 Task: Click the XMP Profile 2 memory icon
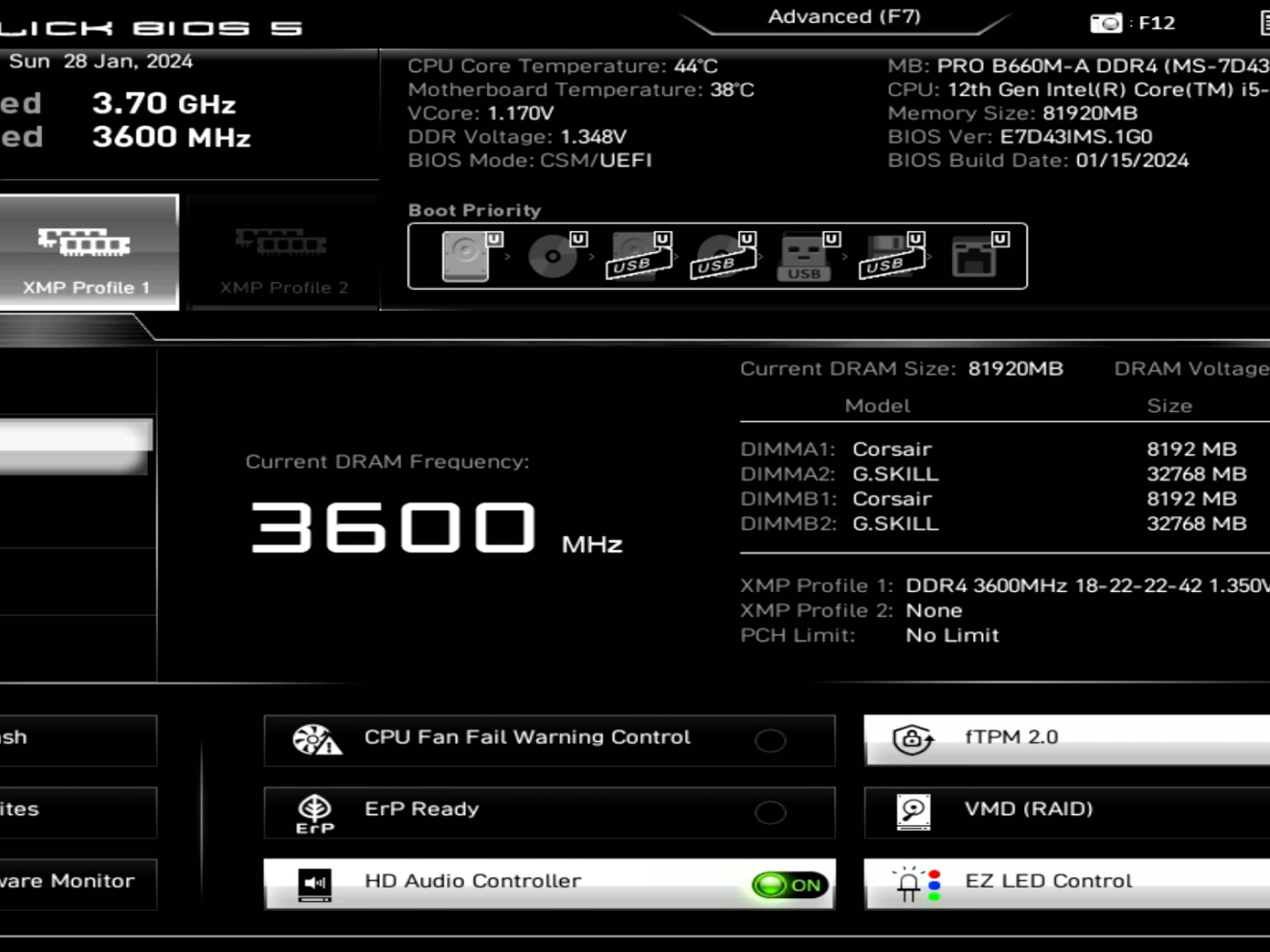(280, 242)
